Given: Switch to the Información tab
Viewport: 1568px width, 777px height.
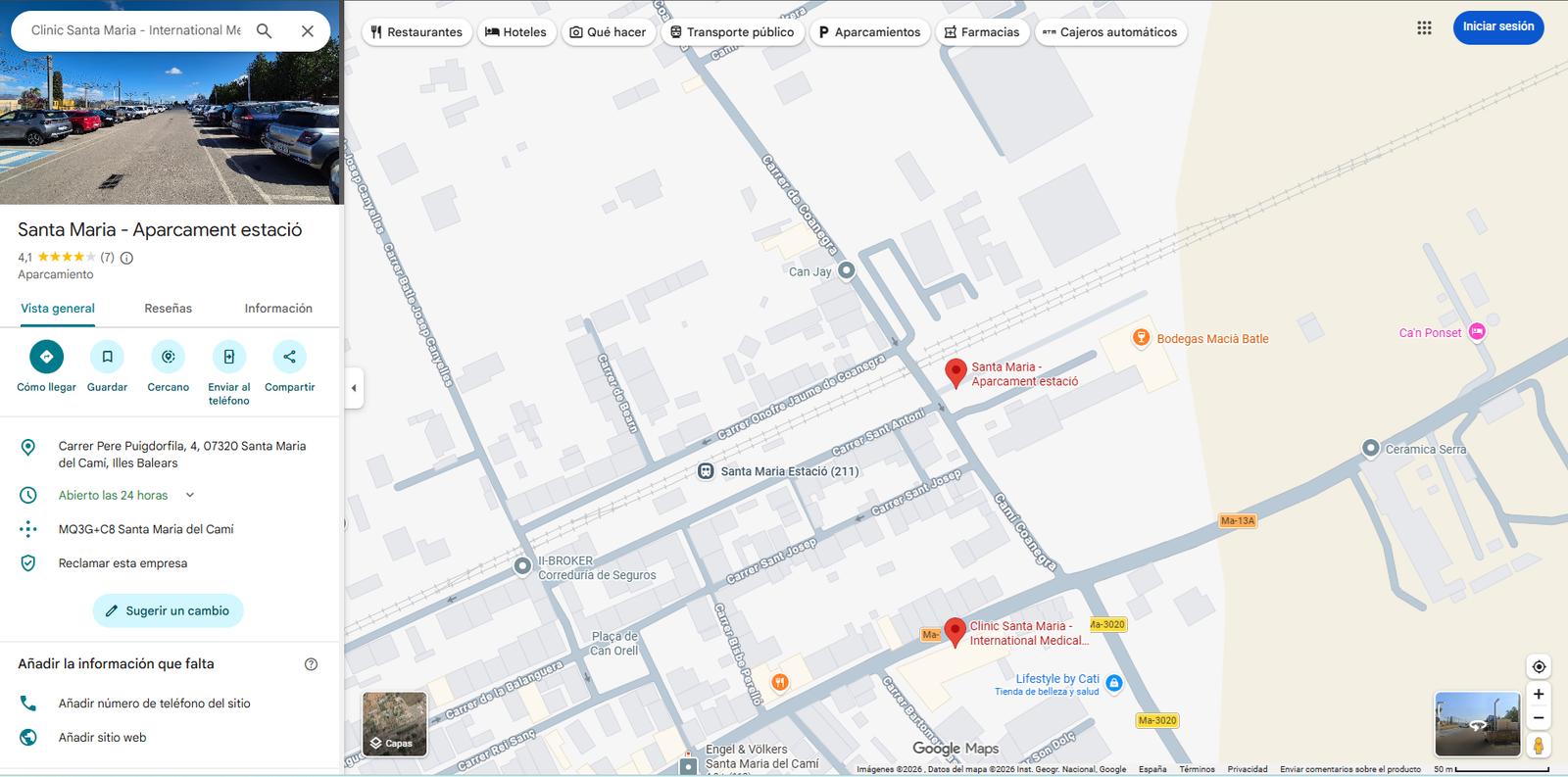Looking at the screenshot, I should (x=278, y=308).
